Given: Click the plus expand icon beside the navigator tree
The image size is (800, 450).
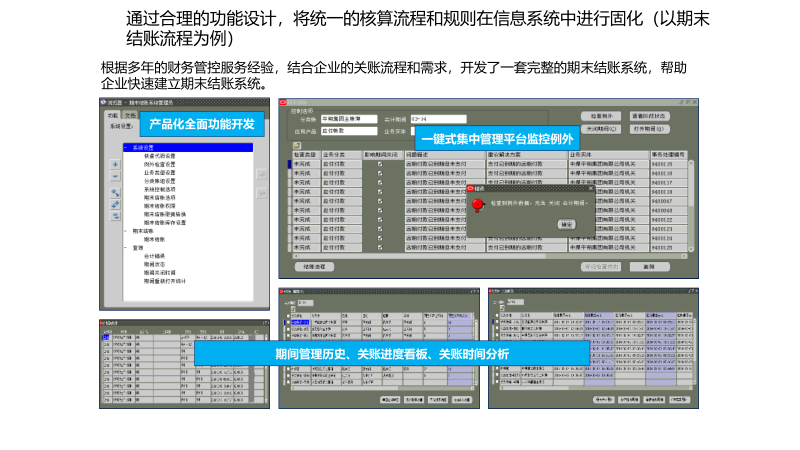Looking at the screenshot, I should click(115, 164).
